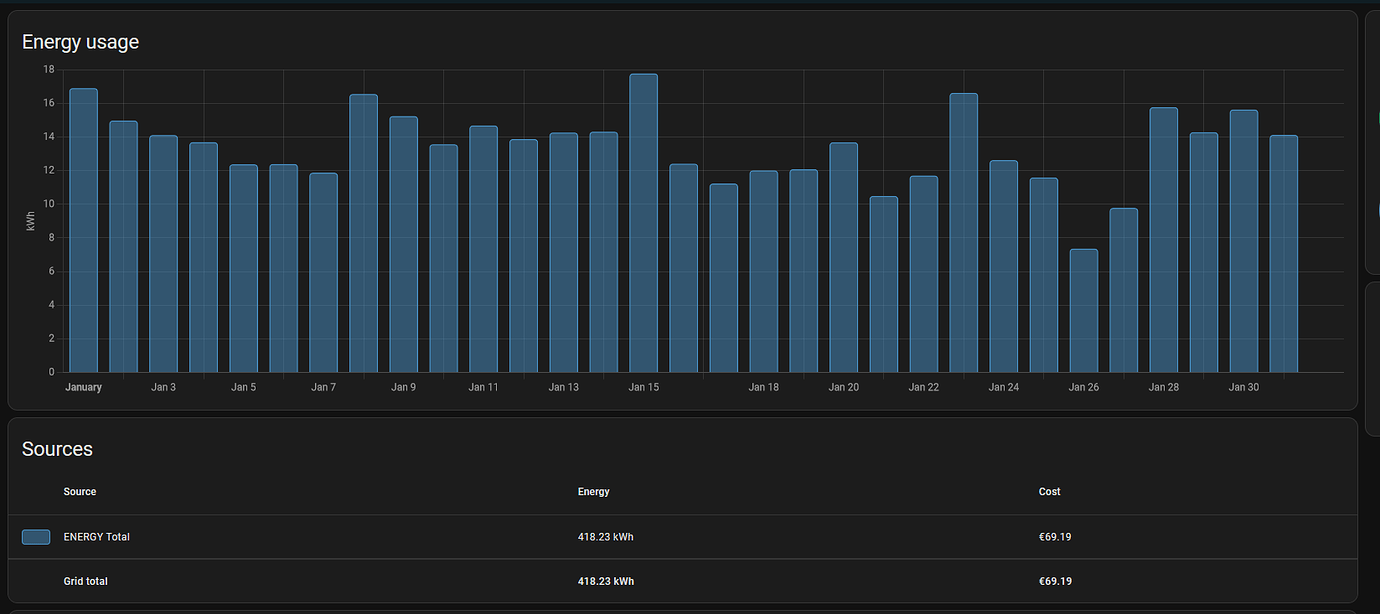Click the Jan 28 energy bar

pyautogui.click(x=1163, y=240)
